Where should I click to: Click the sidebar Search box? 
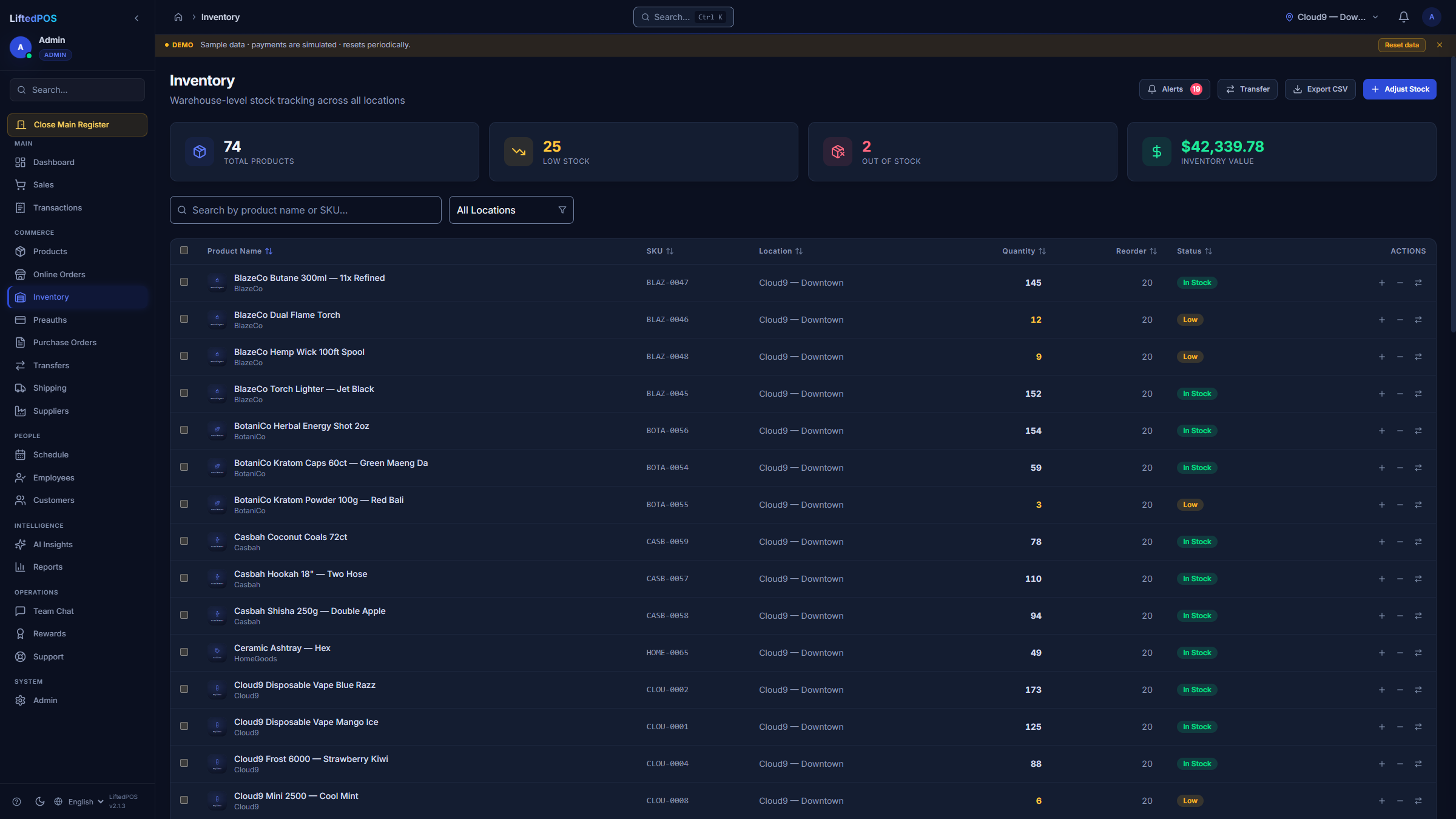(x=77, y=90)
